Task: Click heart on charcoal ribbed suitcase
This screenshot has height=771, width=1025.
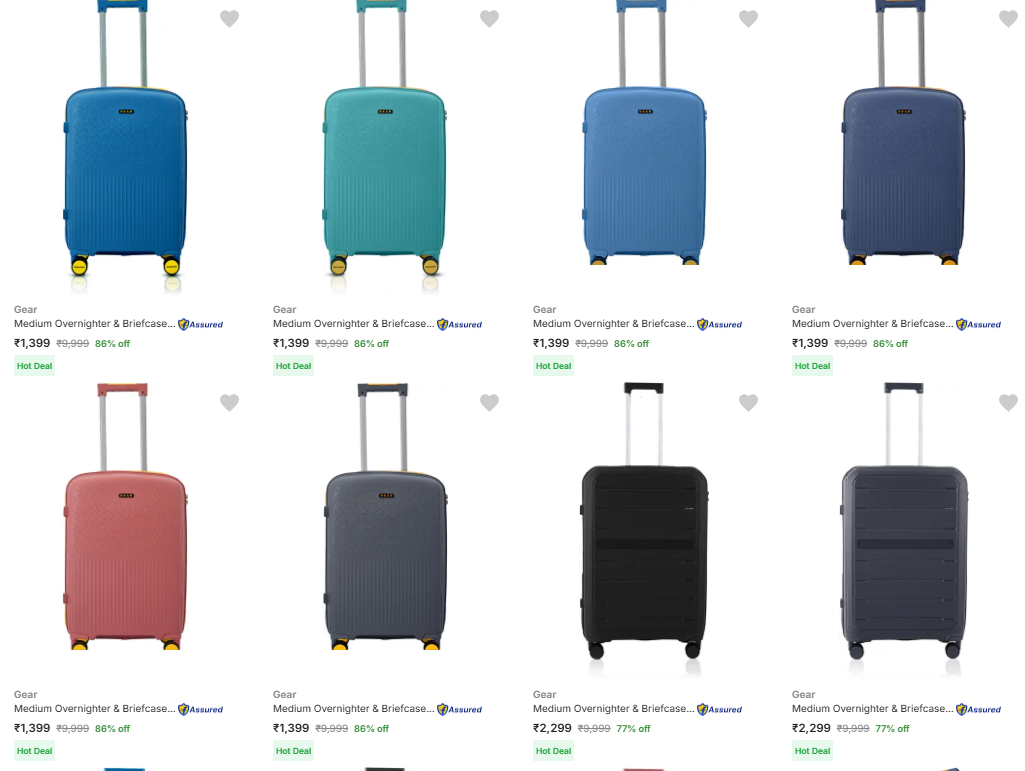Action: click(1008, 403)
